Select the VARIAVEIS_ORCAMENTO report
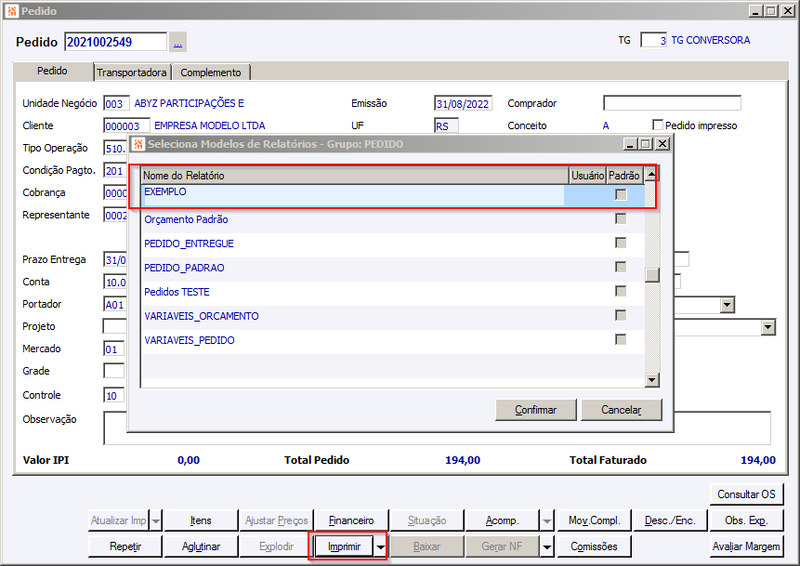The width and height of the screenshot is (800, 566). point(393,316)
